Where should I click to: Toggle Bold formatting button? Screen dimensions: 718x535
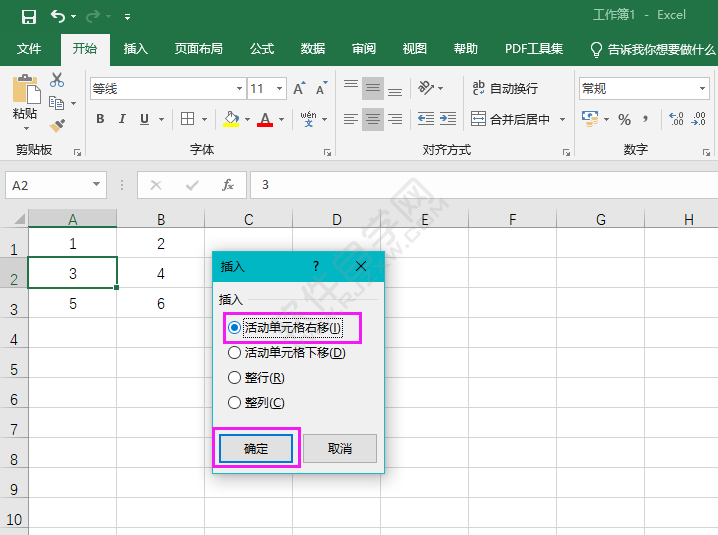click(100, 119)
